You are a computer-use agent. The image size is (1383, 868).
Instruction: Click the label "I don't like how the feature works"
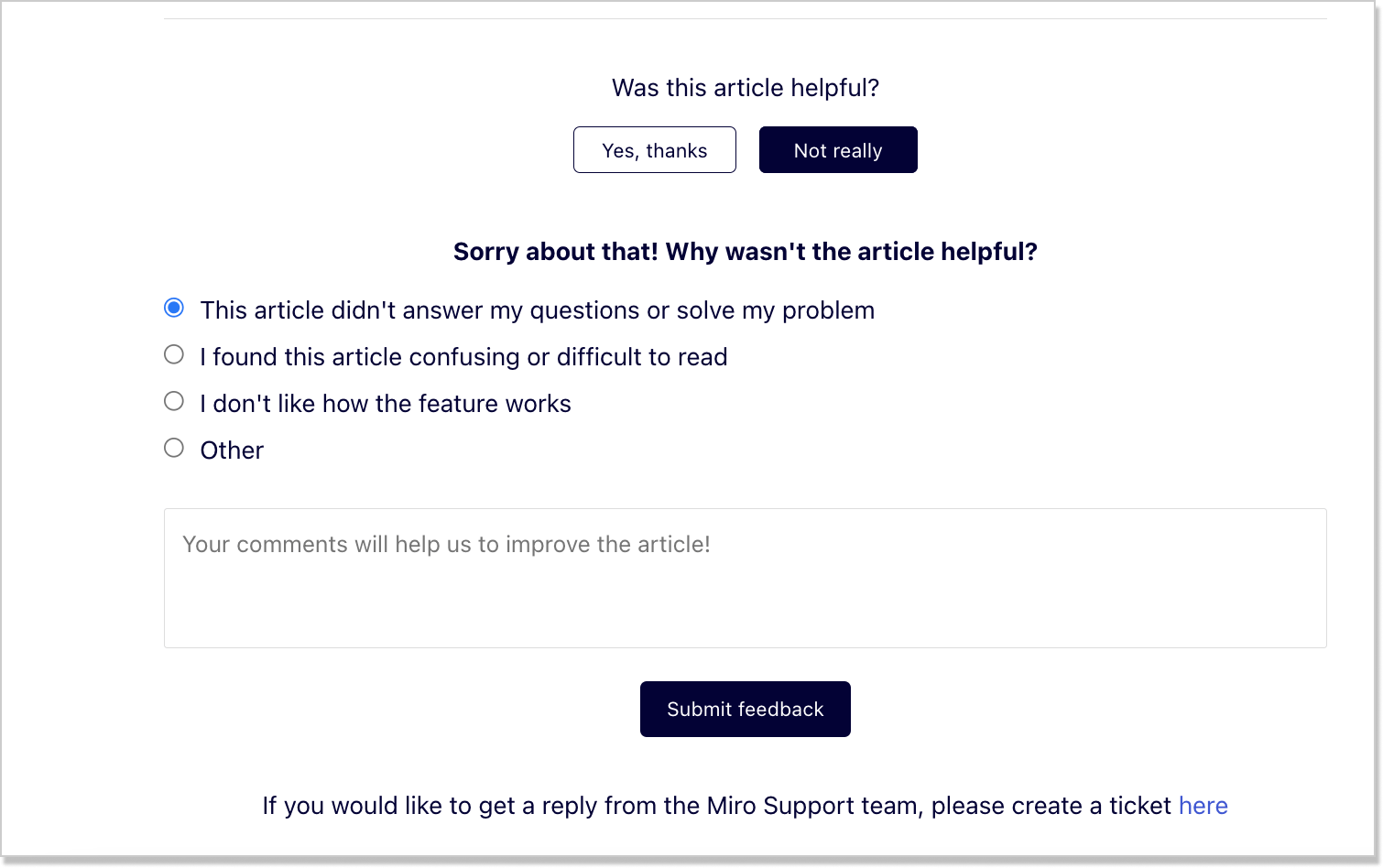(386, 404)
